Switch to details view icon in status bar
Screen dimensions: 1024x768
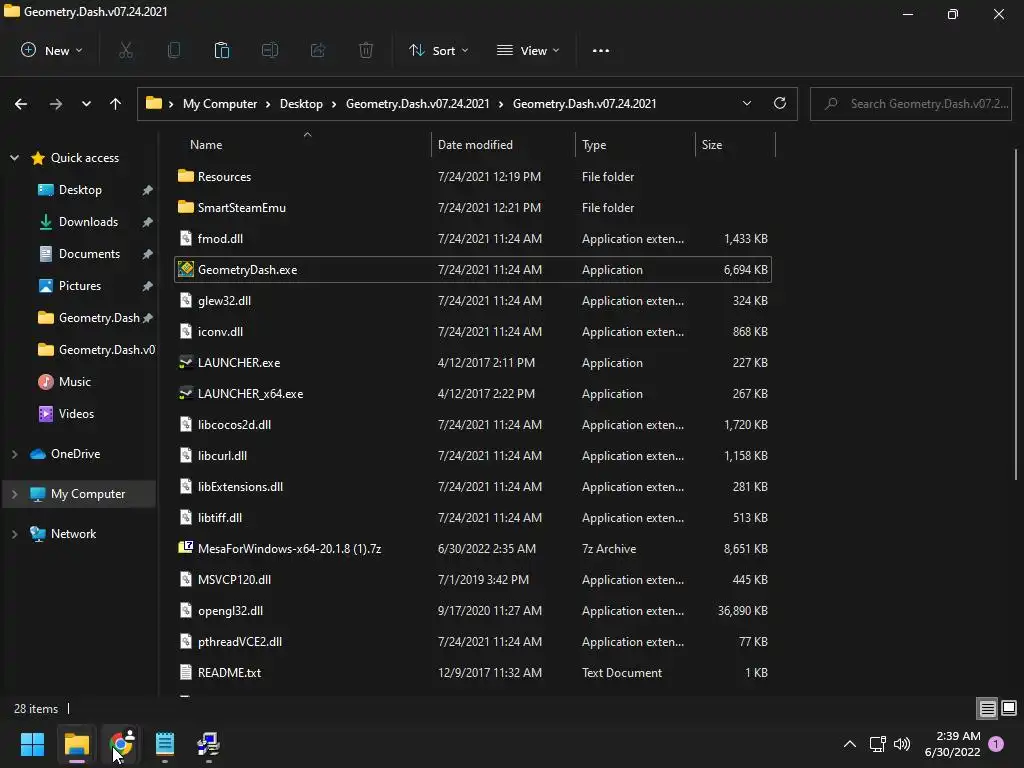click(x=987, y=709)
